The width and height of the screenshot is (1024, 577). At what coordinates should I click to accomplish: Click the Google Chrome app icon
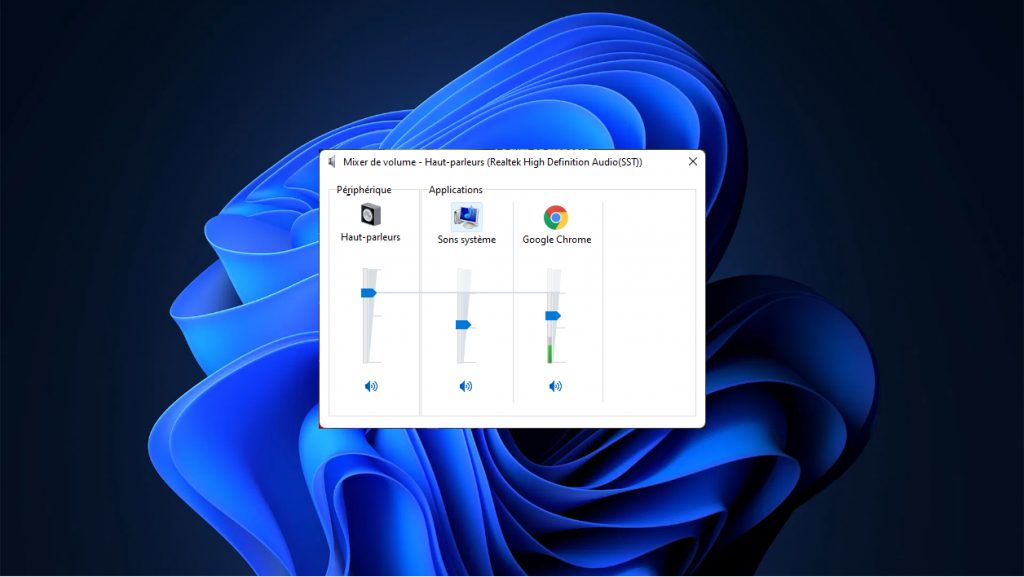tap(556, 217)
